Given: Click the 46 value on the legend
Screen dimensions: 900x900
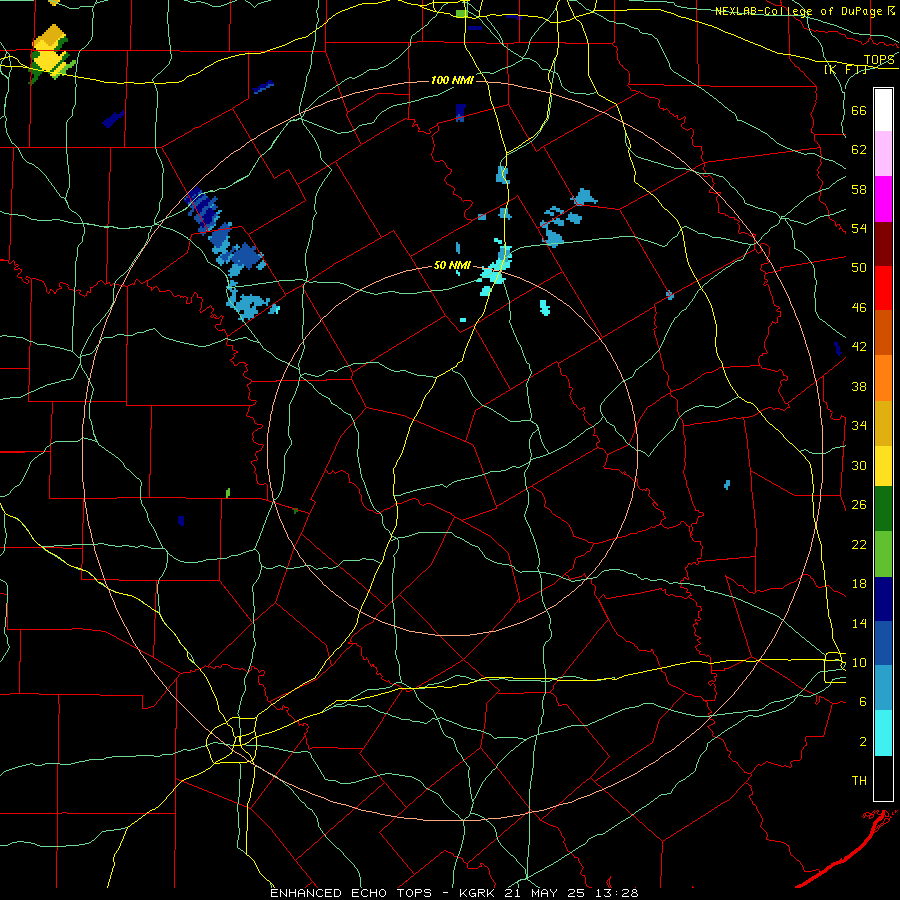Looking at the screenshot, I should tap(859, 308).
